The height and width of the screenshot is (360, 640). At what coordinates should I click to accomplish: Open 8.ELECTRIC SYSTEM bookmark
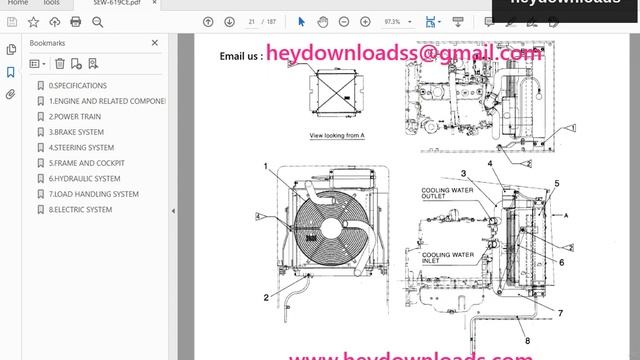pos(80,210)
